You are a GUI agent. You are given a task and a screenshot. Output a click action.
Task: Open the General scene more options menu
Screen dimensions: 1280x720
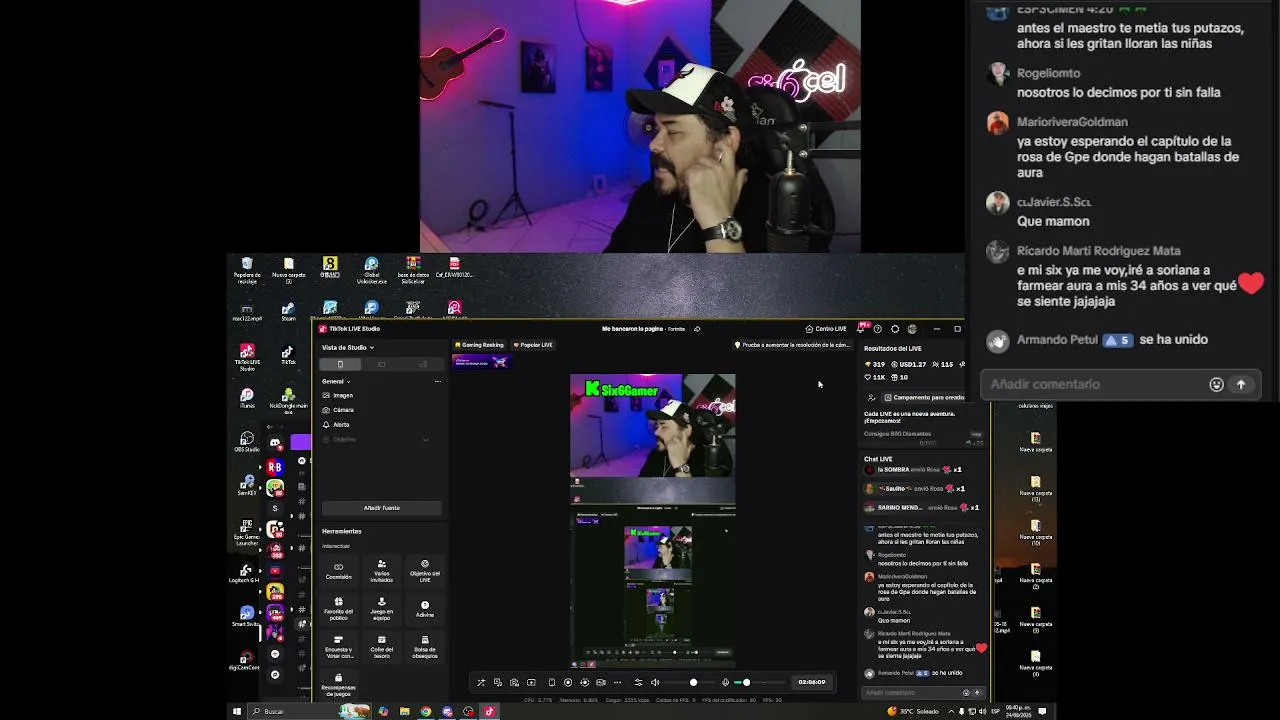click(x=437, y=381)
